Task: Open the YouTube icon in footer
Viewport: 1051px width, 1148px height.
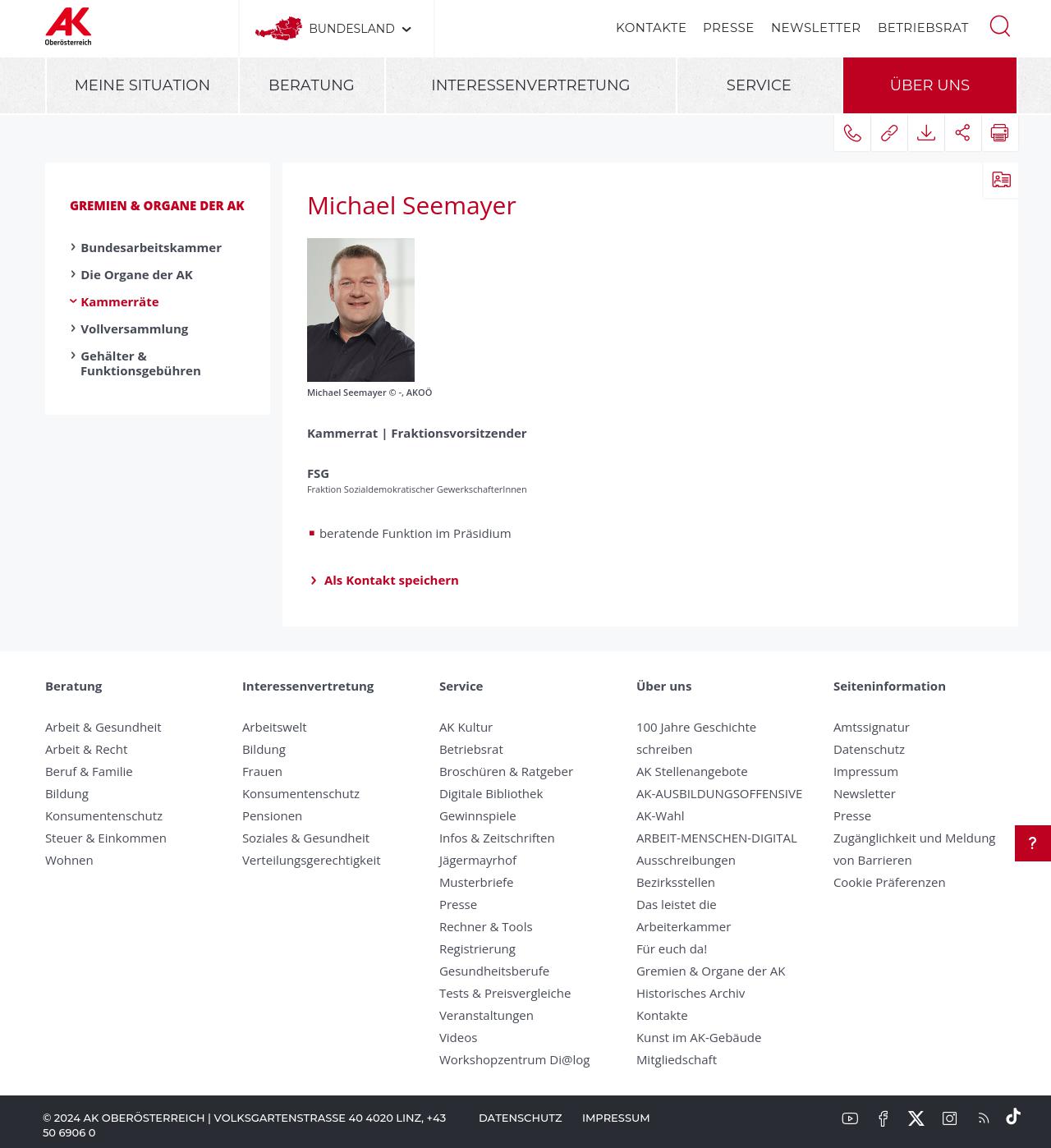Action: click(x=850, y=1118)
